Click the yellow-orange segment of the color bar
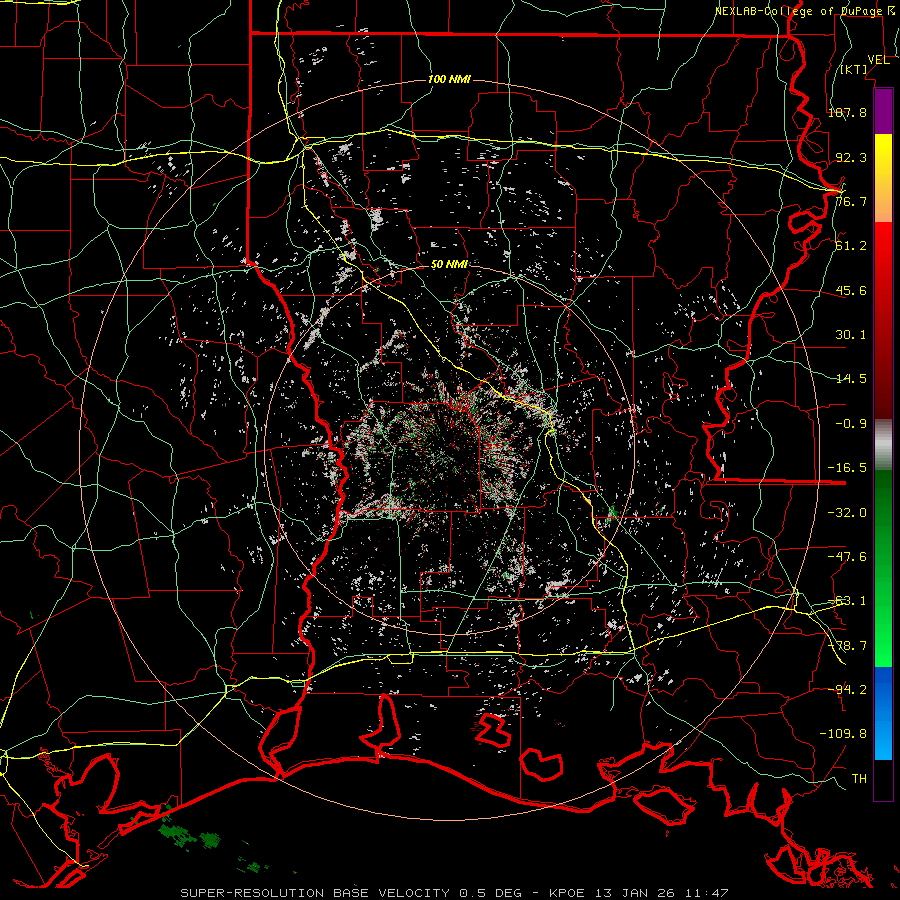 pos(883,178)
